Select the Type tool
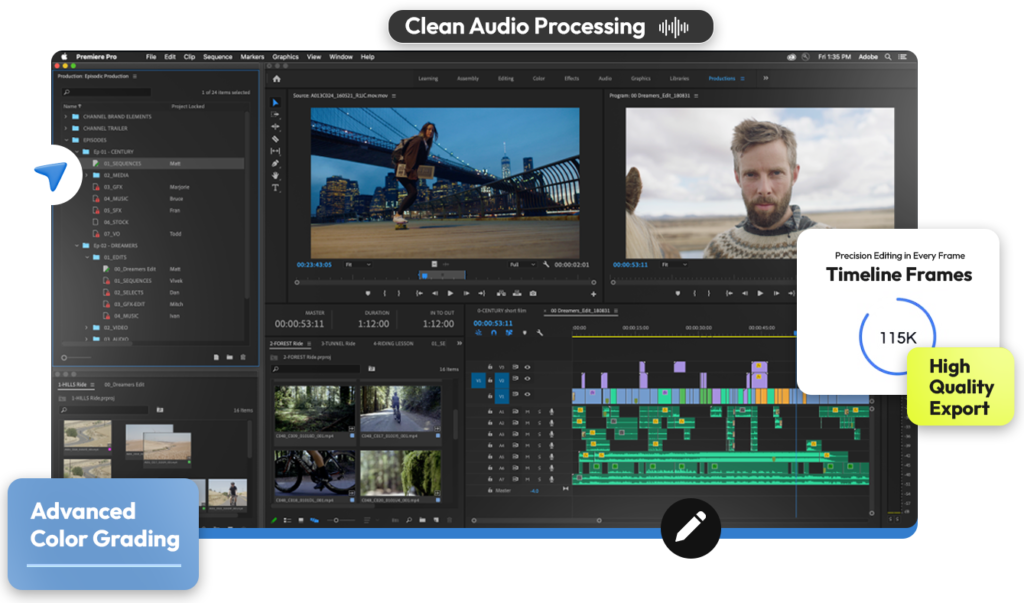1024x603 pixels. pos(276,188)
